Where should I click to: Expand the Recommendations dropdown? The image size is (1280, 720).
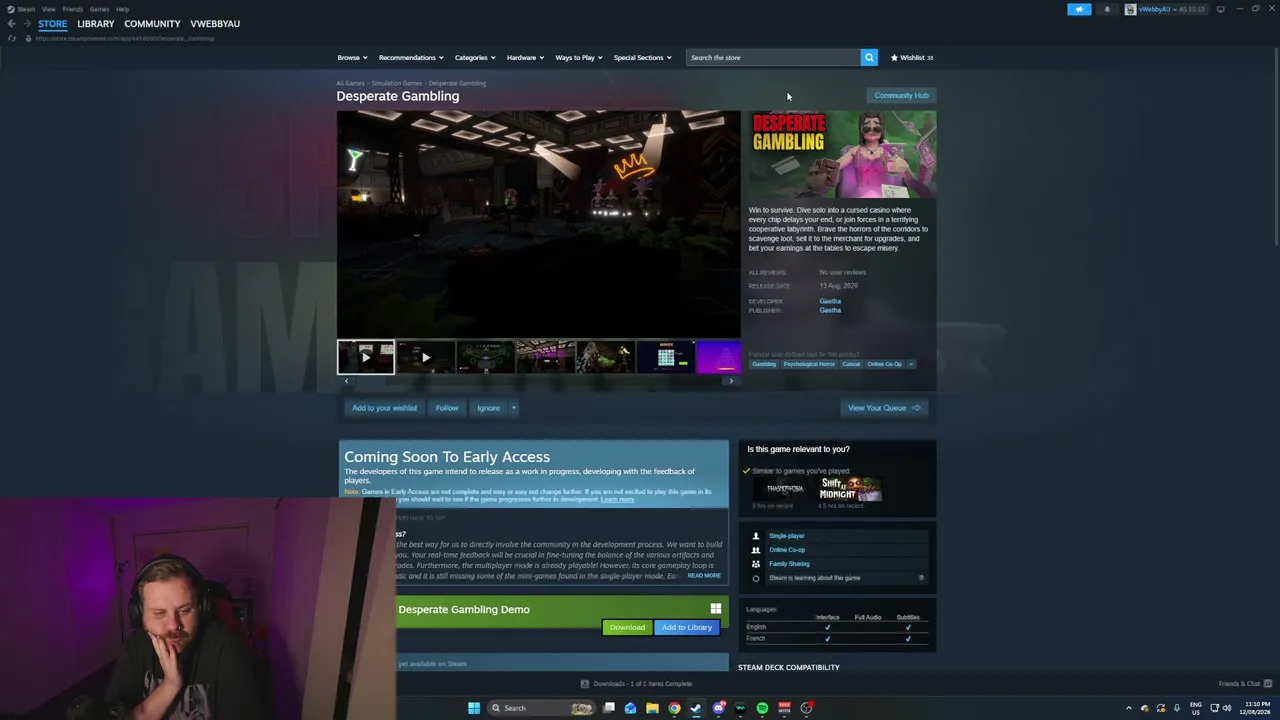411,57
